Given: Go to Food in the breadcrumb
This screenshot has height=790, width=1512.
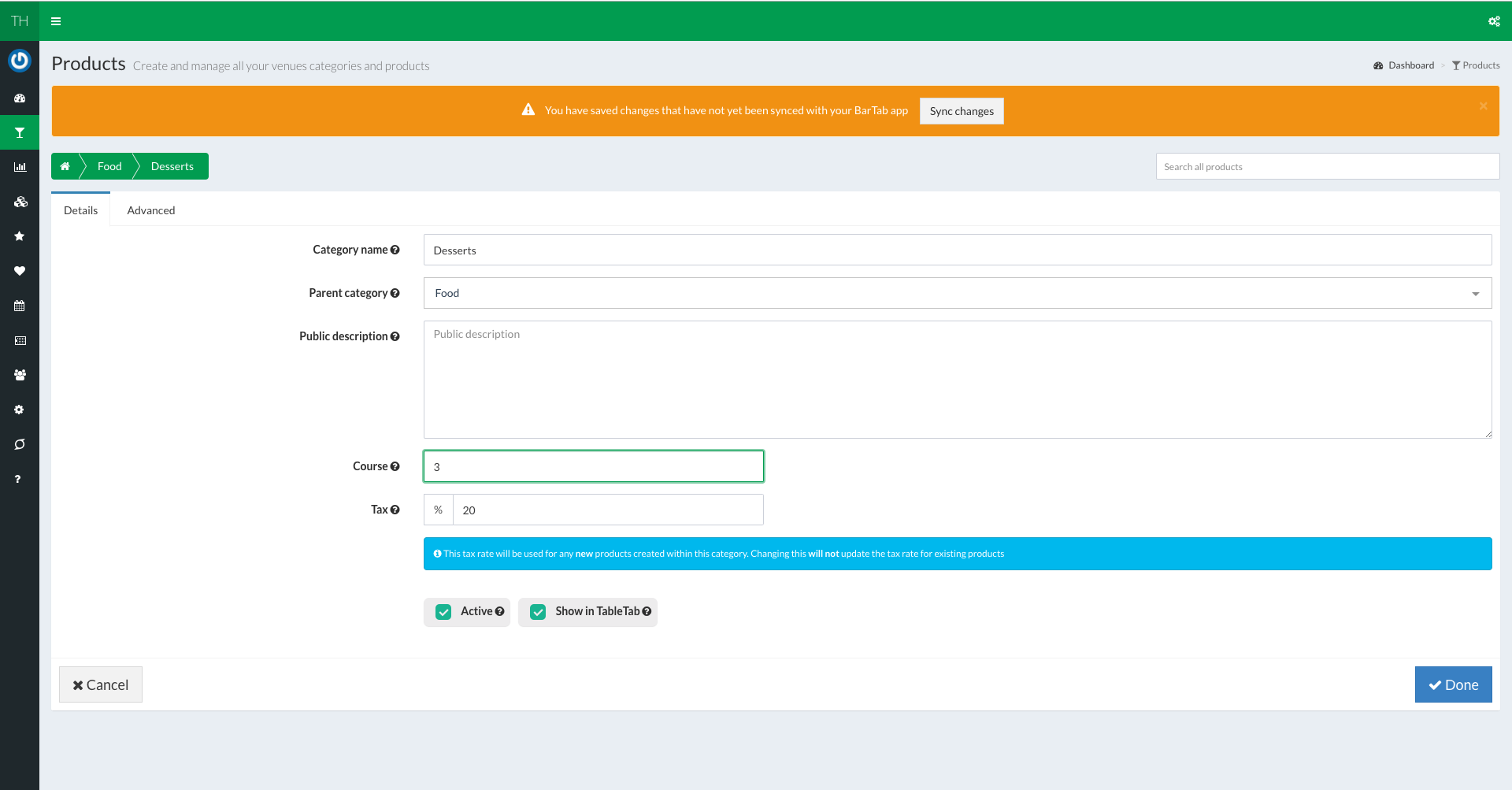Looking at the screenshot, I should point(109,166).
